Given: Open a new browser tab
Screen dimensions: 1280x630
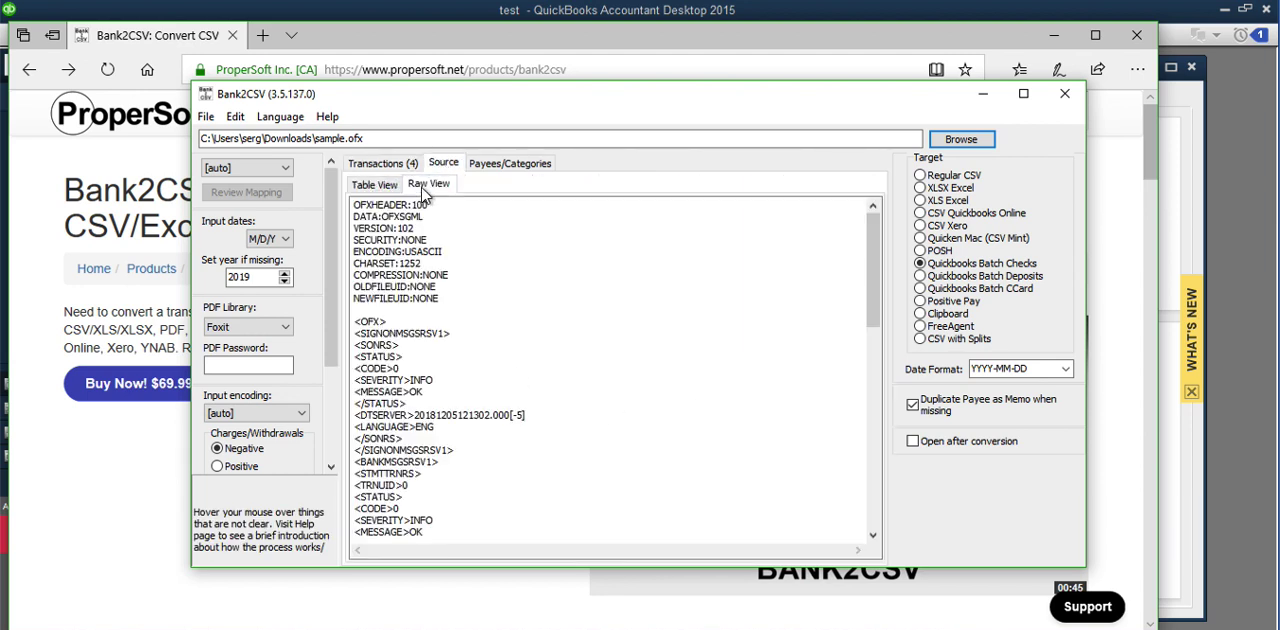Looking at the screenshot, I should click(x=262, y=35).
